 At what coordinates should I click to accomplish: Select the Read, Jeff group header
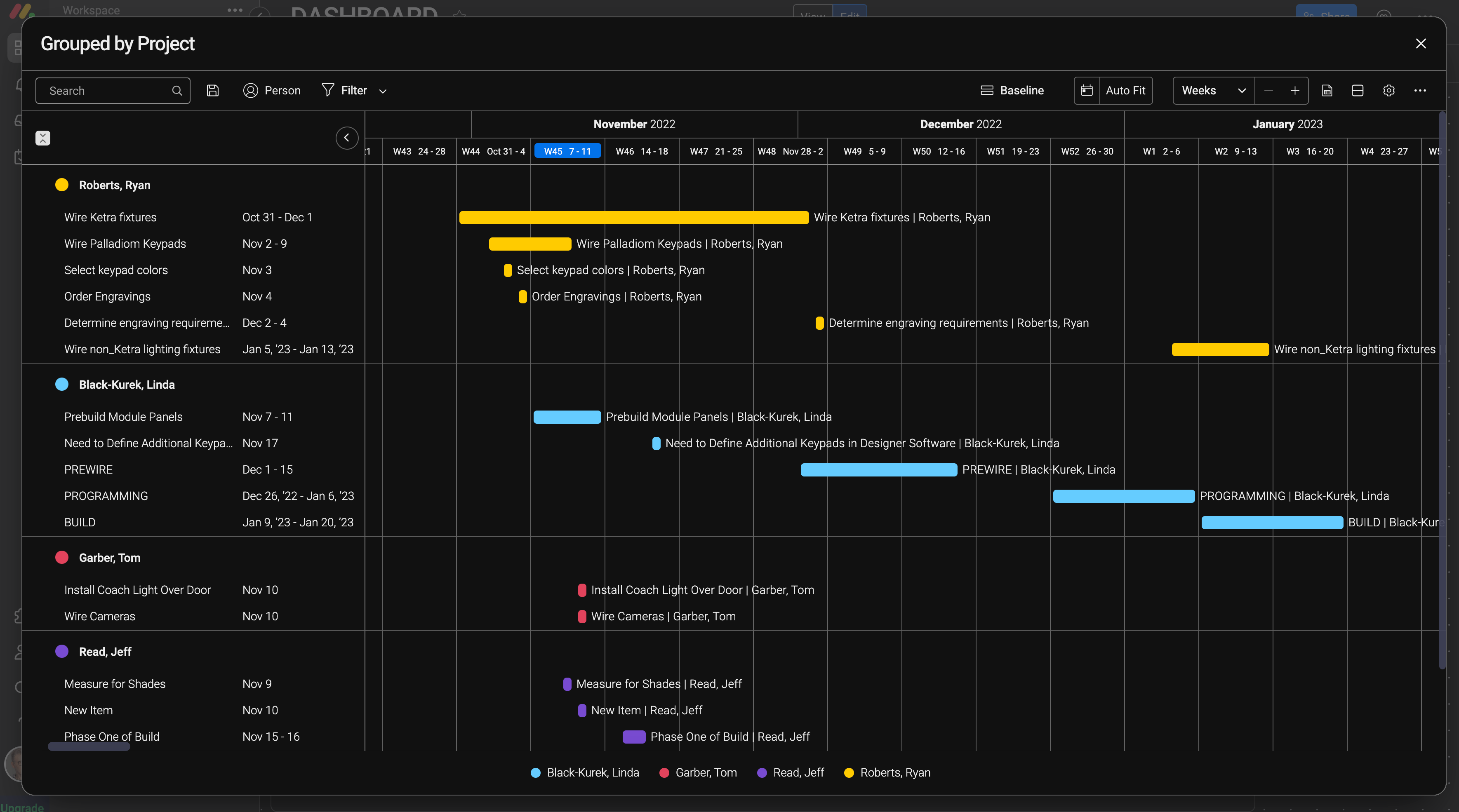[105, 652]
